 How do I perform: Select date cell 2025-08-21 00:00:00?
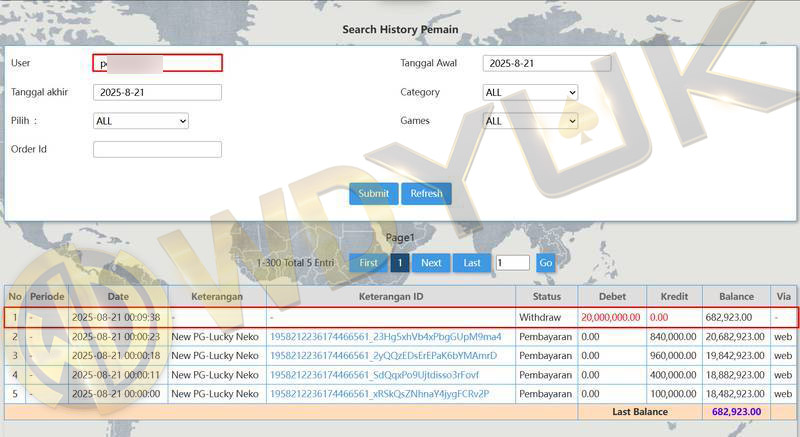[116, 394]
